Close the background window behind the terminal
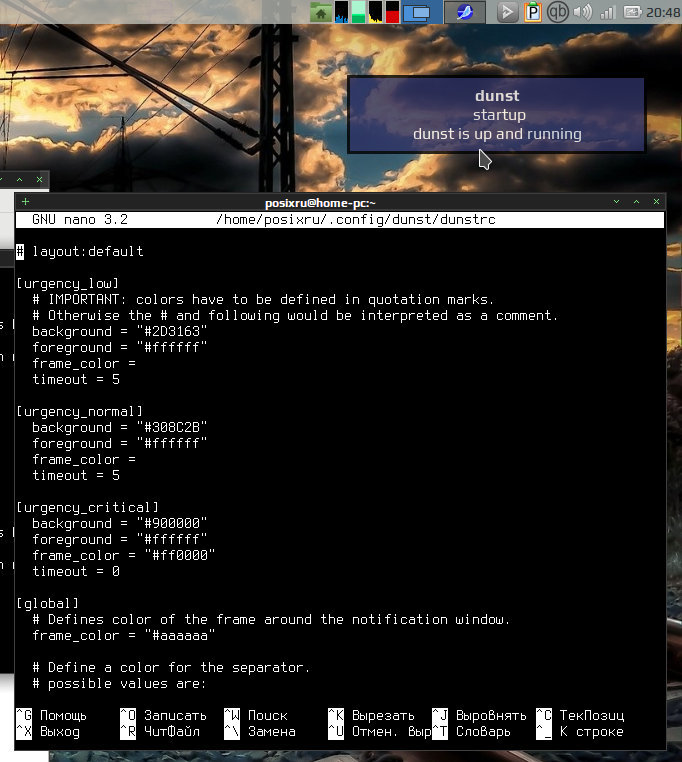 pyautogui.click(x=39, y=179)
